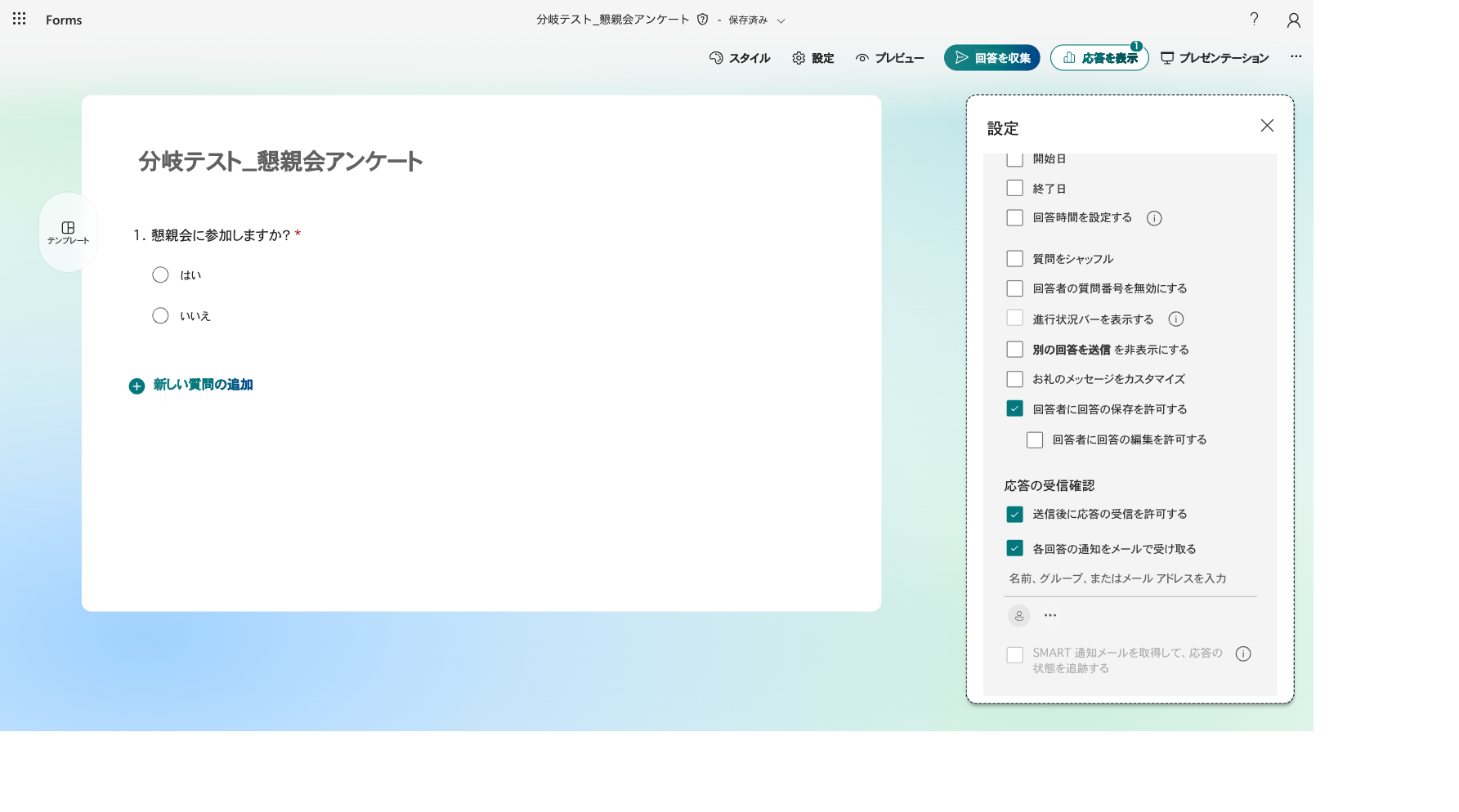This screenshot has width=1459, height=812.
Task: Click the form title 分岐テスト_懇親会アンケート
Action: (x=280, y=161)
